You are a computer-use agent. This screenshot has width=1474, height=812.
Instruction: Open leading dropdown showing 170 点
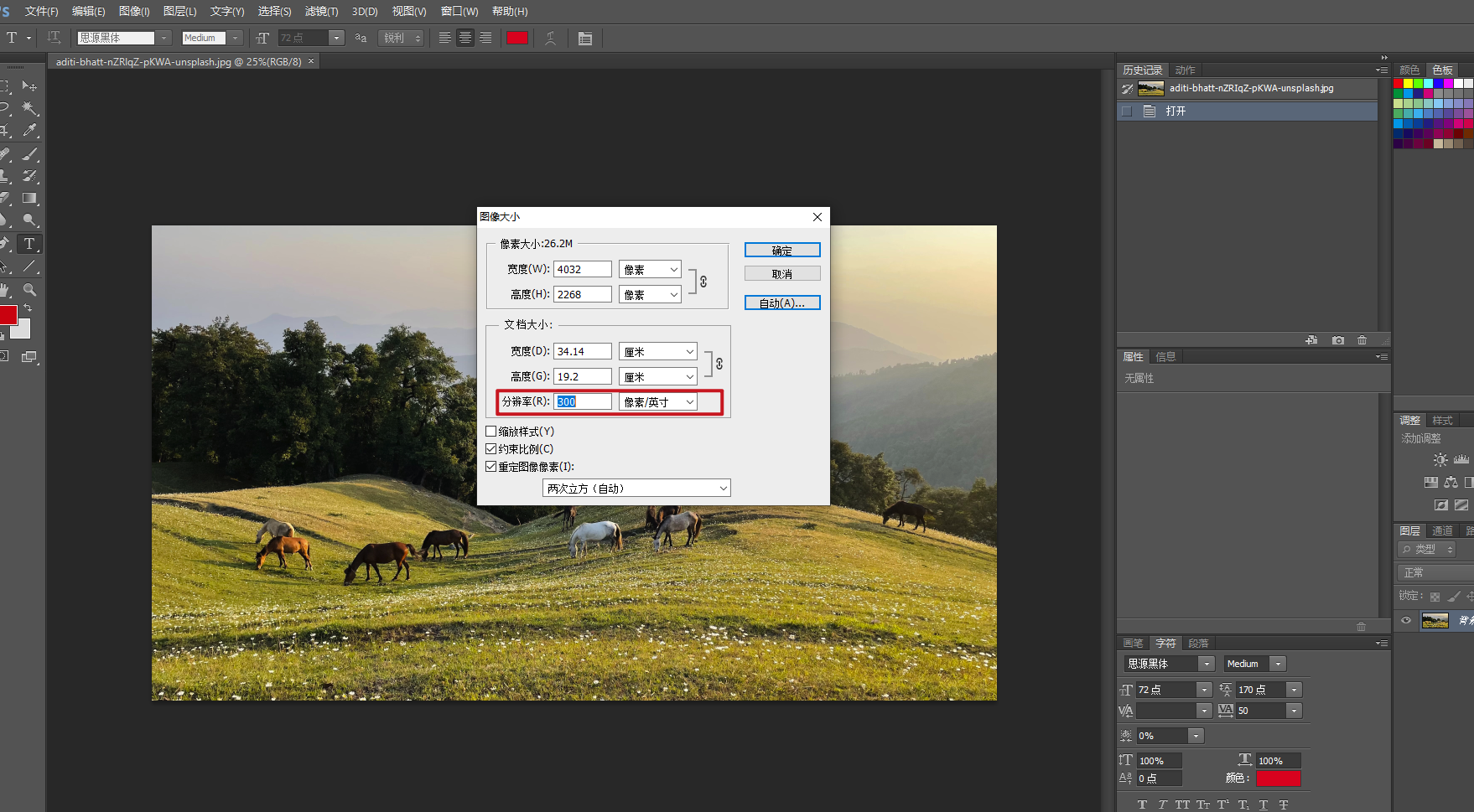(1295, 690)
